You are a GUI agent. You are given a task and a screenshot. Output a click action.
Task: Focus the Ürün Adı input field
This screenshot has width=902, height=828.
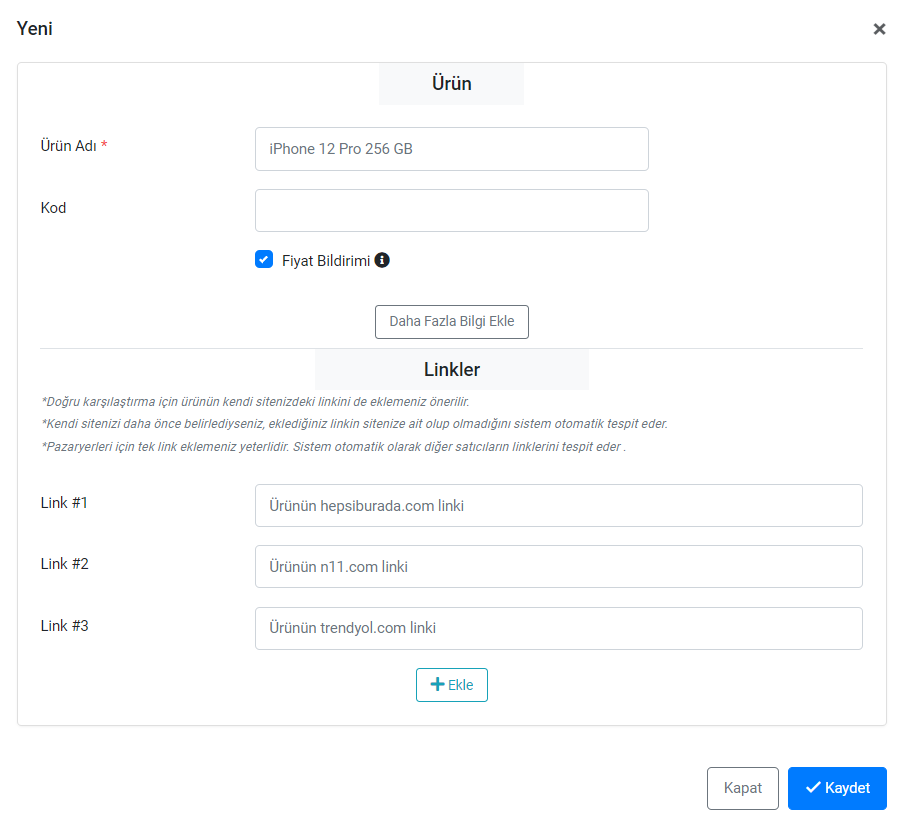tap(451, 149)
